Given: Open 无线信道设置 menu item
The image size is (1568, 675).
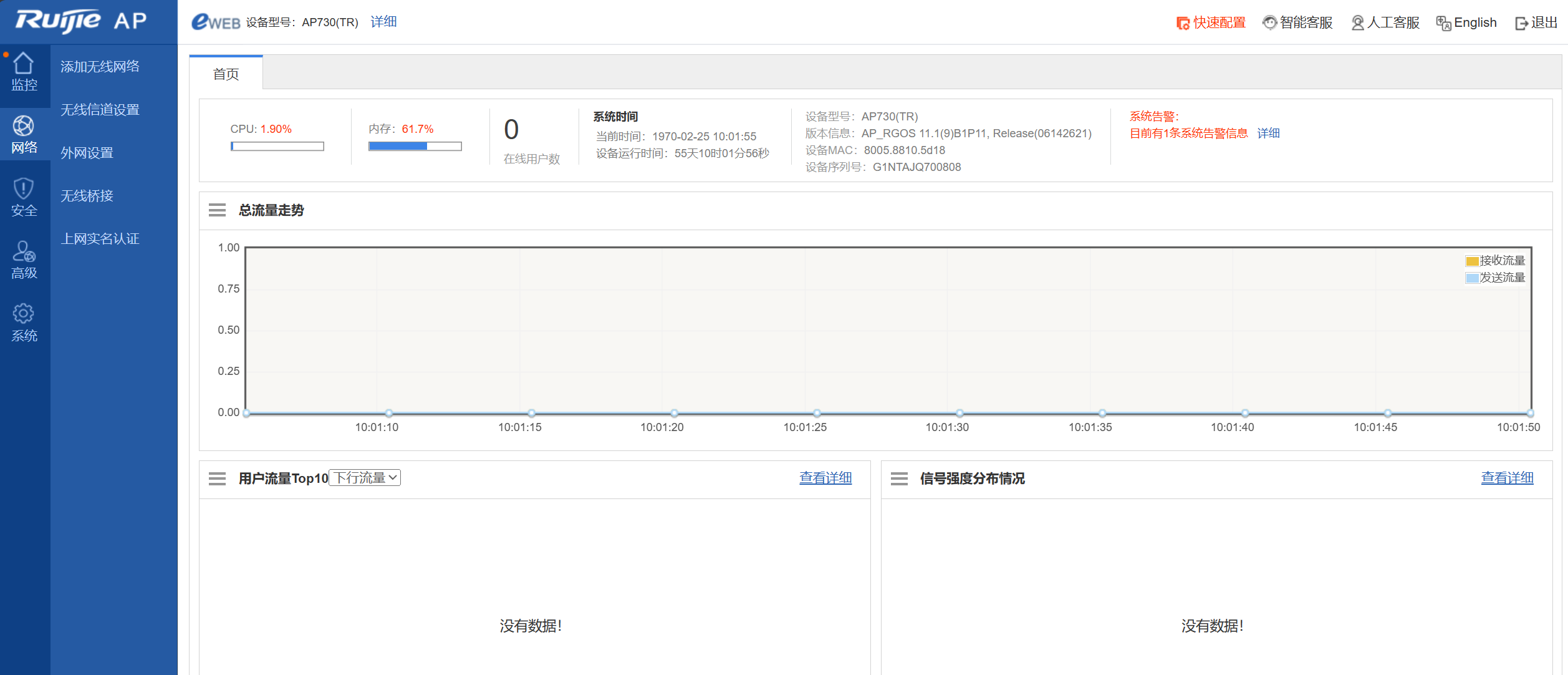Looking at the screenshot, I should tap(100, 110).
